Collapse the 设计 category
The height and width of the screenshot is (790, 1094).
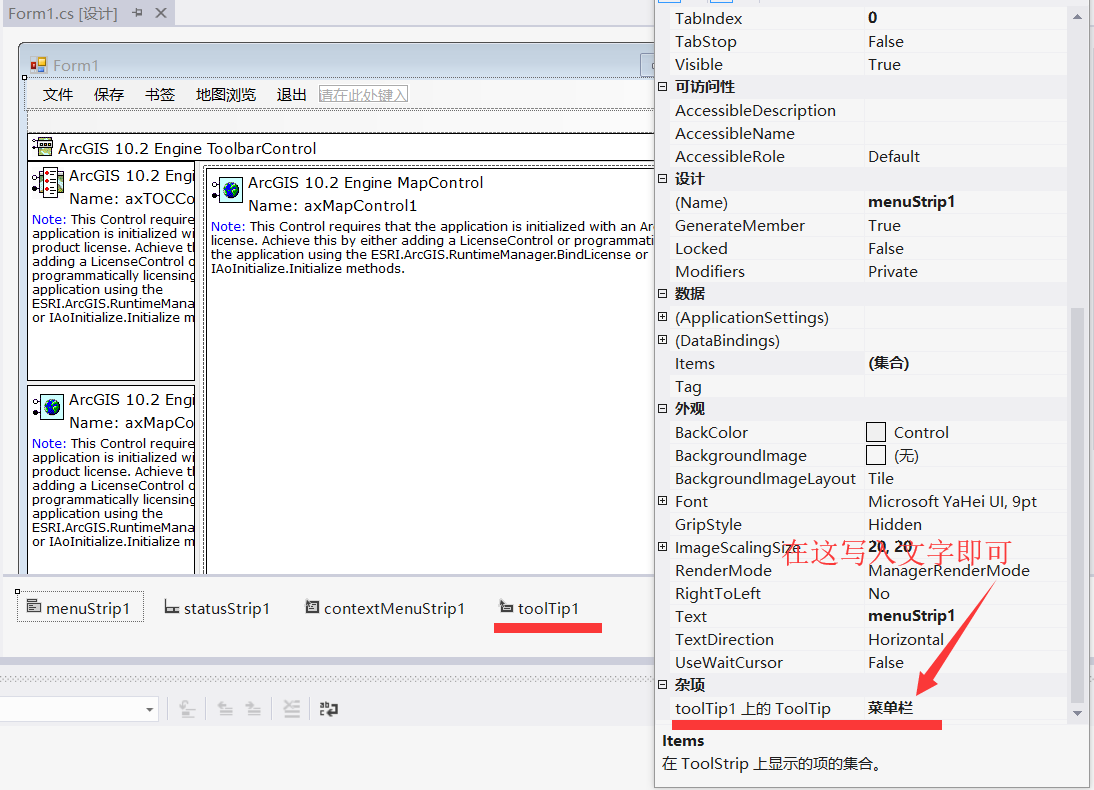(662, 179)
